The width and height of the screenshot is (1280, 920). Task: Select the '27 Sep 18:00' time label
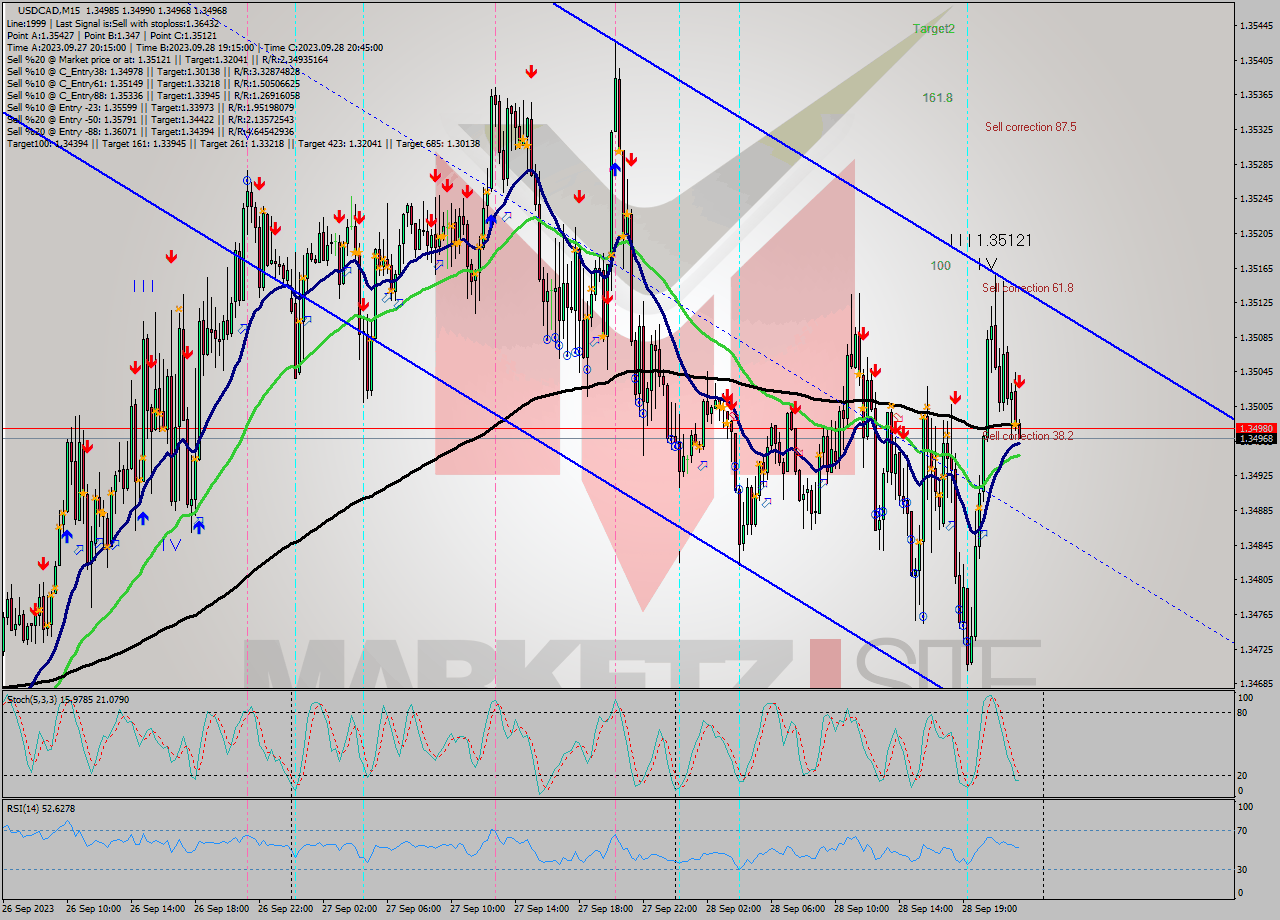[x=605, y=909]
